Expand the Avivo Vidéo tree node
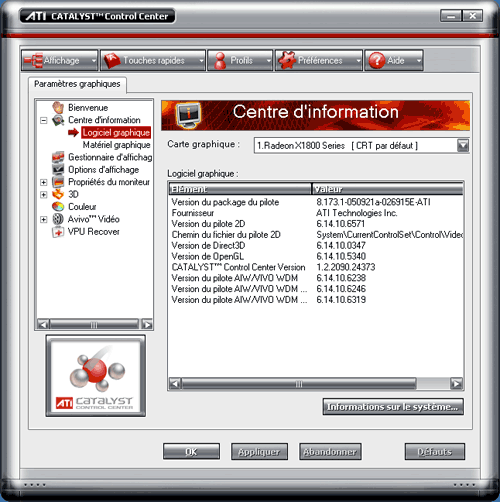Viewport: 500px width, 502px height. click(44, 219)
